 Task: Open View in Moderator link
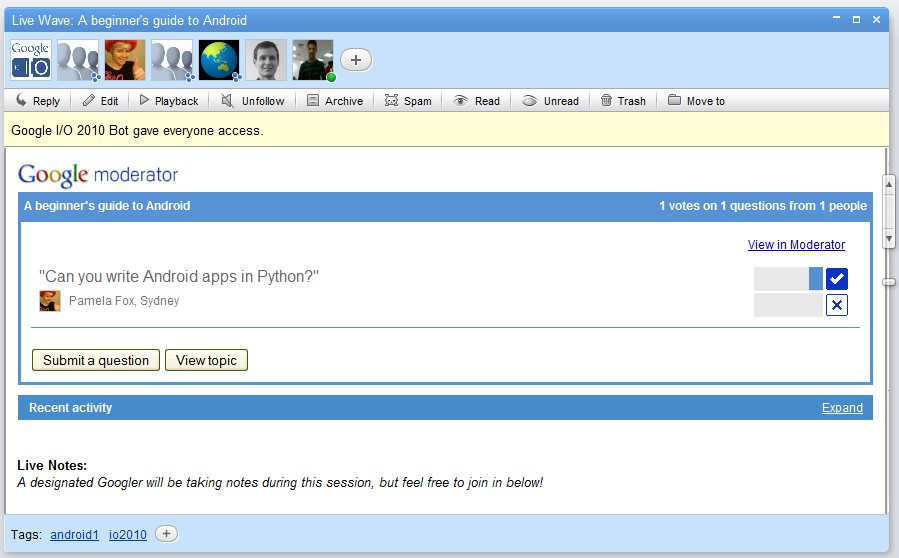pos(796,245)
